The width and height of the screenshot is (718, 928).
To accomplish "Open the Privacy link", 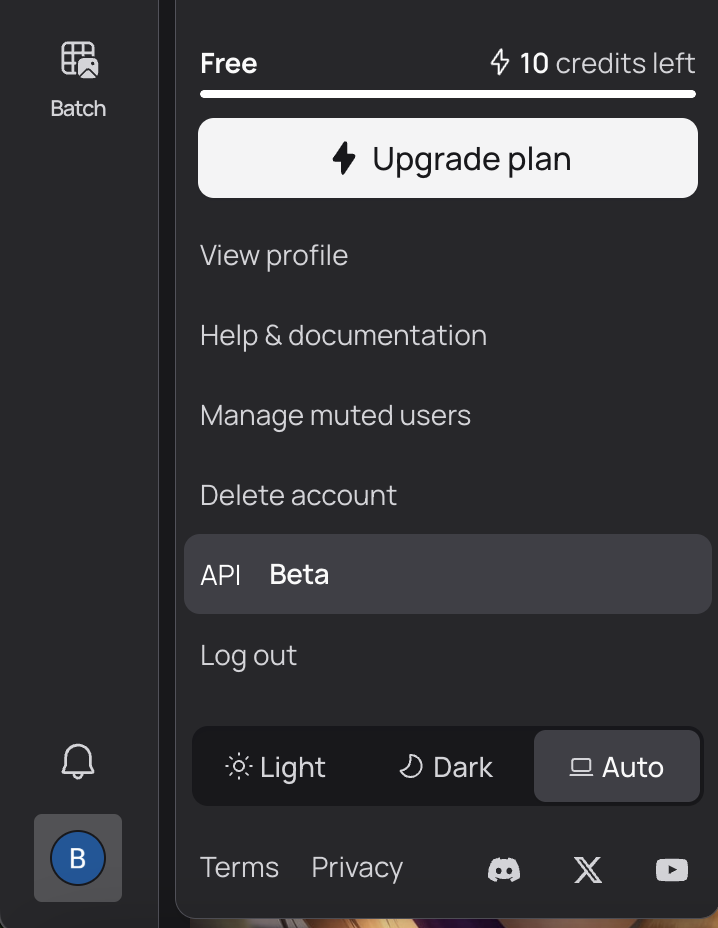I will pyautogui.click(x=357, y=867).
